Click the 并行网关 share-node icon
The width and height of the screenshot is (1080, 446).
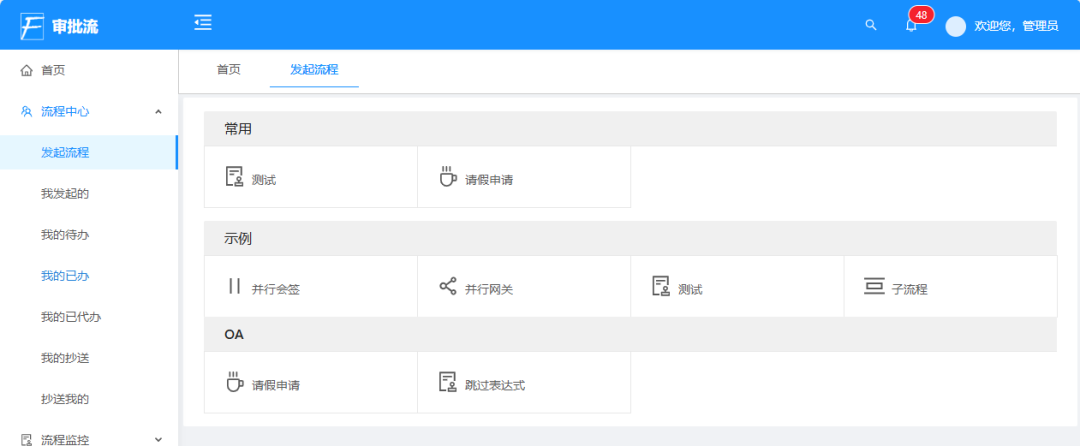[x=448, y=287]
